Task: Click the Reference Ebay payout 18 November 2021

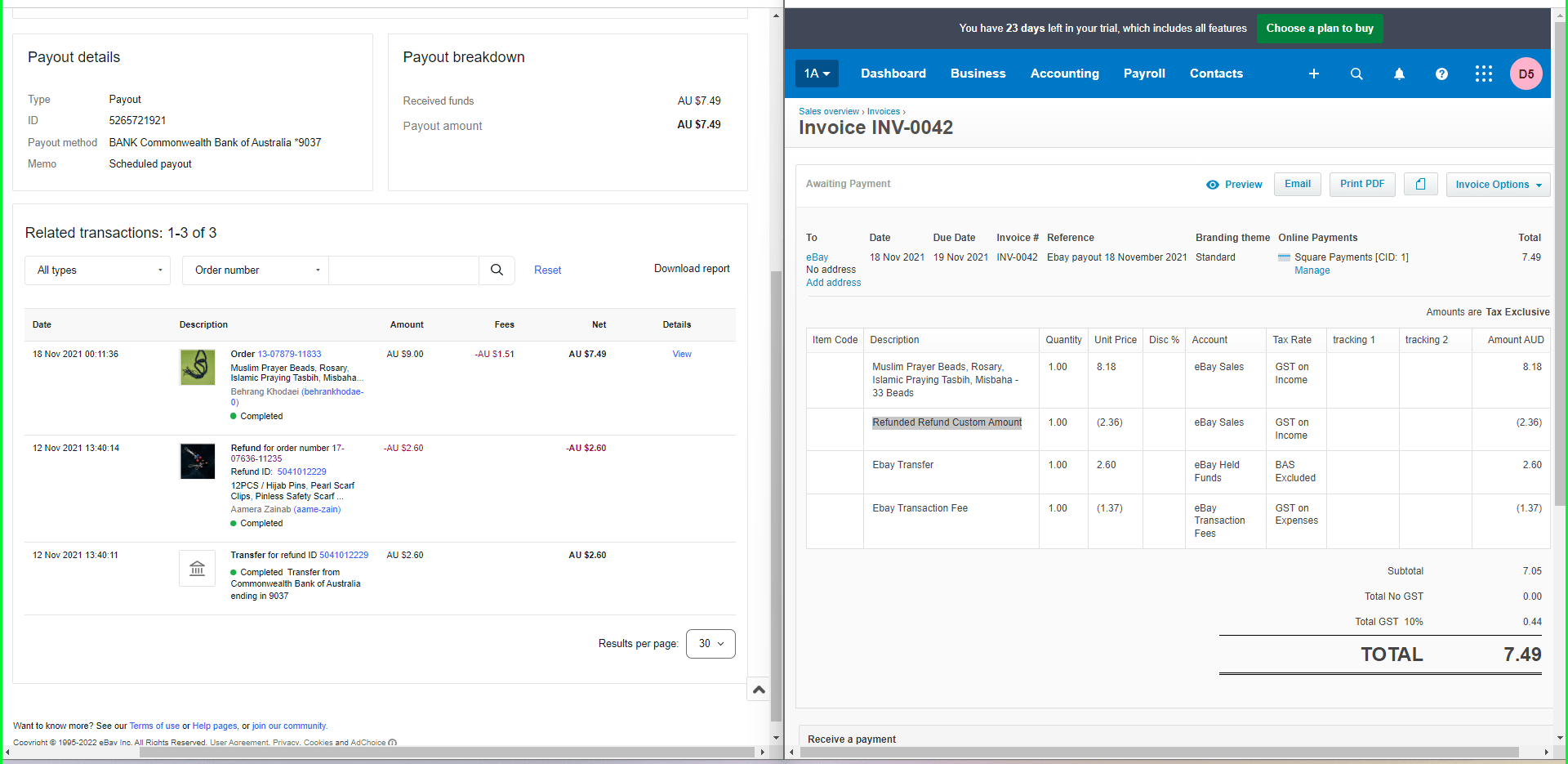Action: (1116, 257)
